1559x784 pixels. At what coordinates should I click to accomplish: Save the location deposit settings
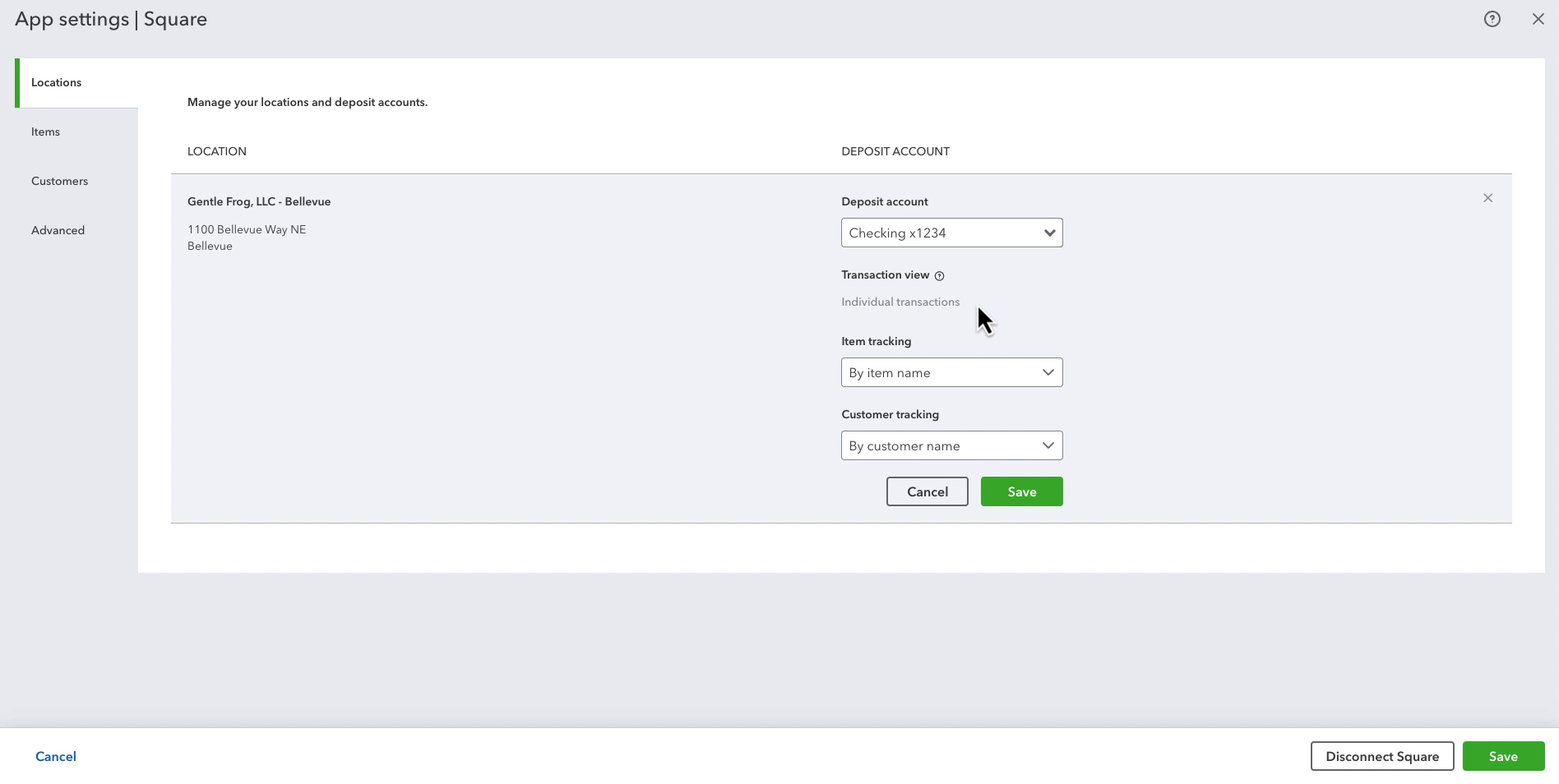1021,491
